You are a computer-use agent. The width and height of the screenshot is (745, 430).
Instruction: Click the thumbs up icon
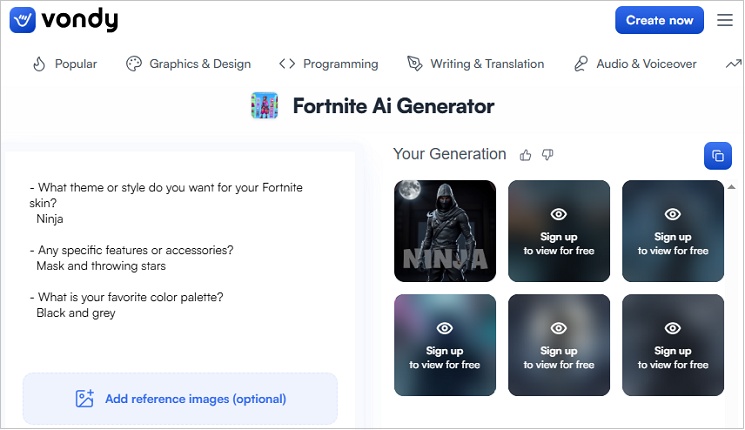pyautogui.click(x=526, y=155)
